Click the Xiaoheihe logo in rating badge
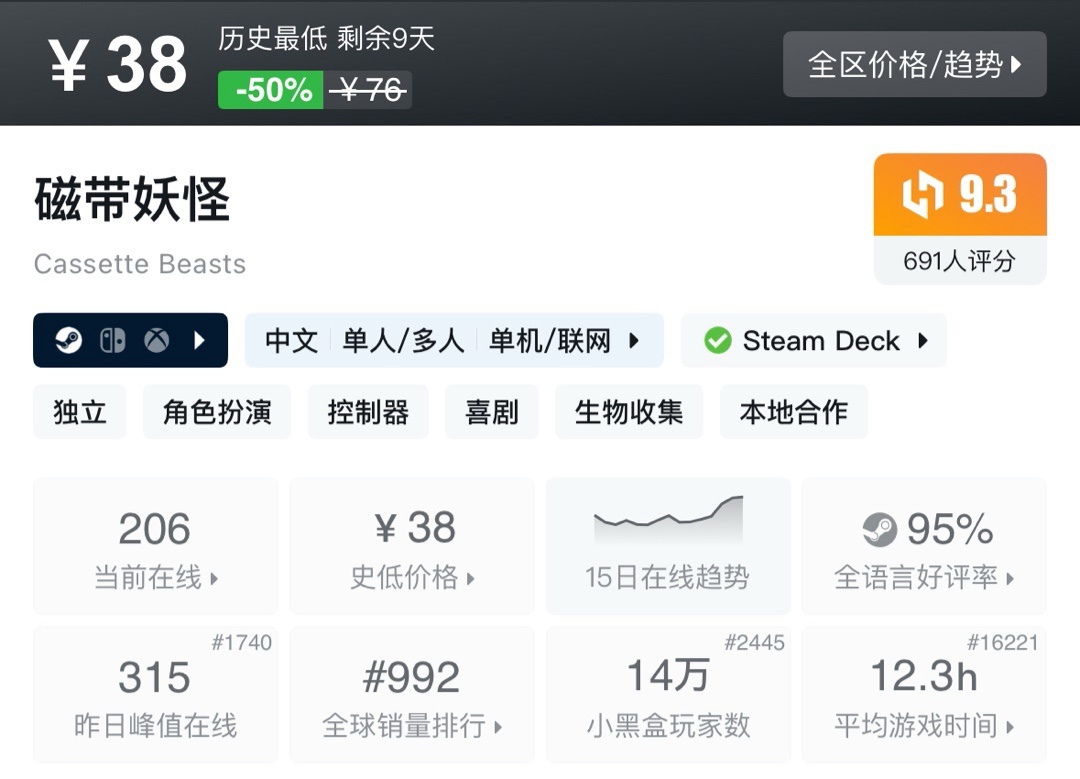 coord(922,194)
